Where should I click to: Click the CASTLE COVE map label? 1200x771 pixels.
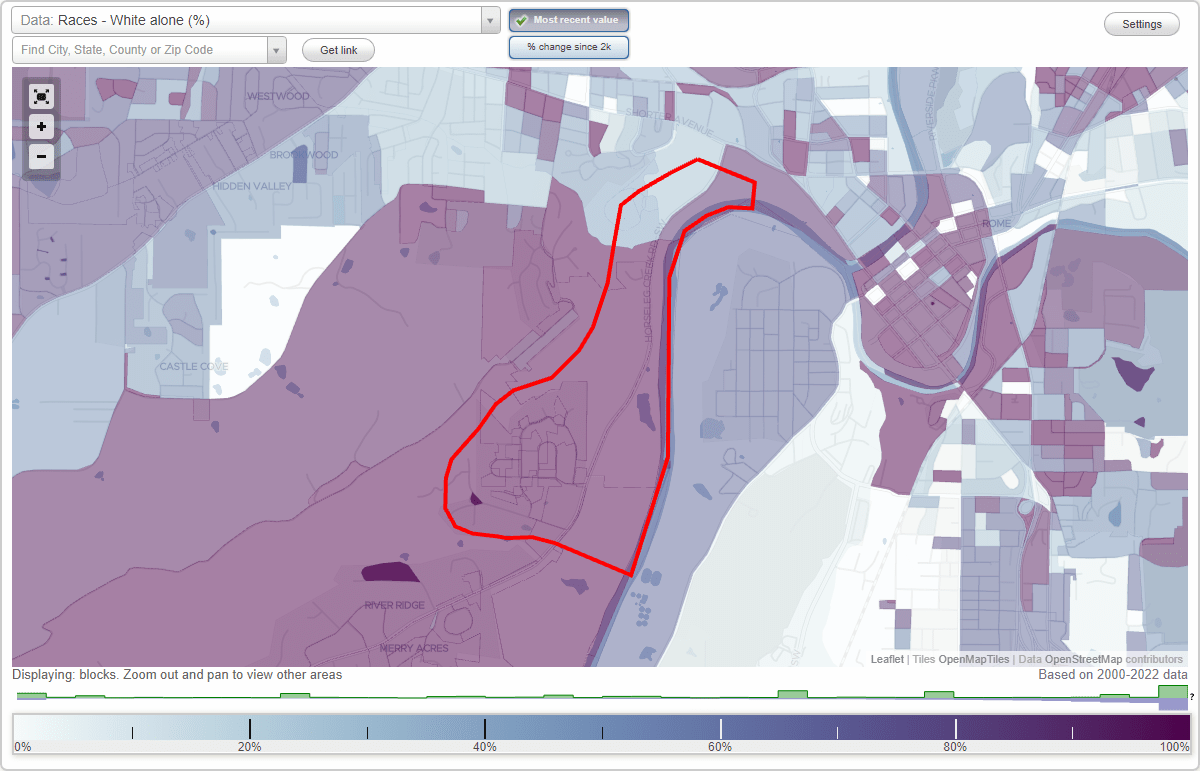coord(194,366)
